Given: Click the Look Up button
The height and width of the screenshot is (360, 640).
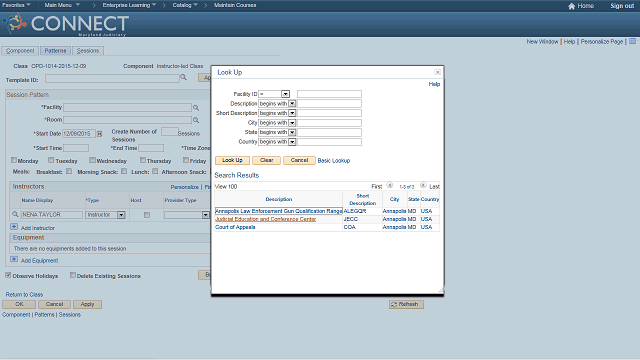Looking at the screenshot, I should (x=232, y=160).
